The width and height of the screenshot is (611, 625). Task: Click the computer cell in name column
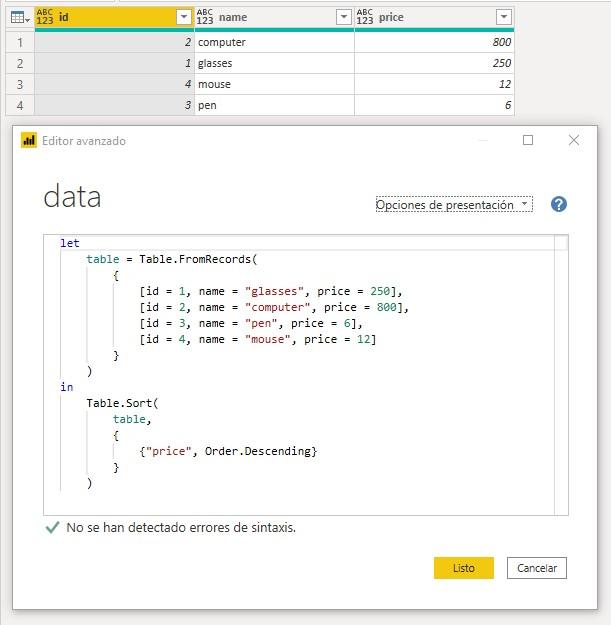pyautogui.click(x=274, y=42)
